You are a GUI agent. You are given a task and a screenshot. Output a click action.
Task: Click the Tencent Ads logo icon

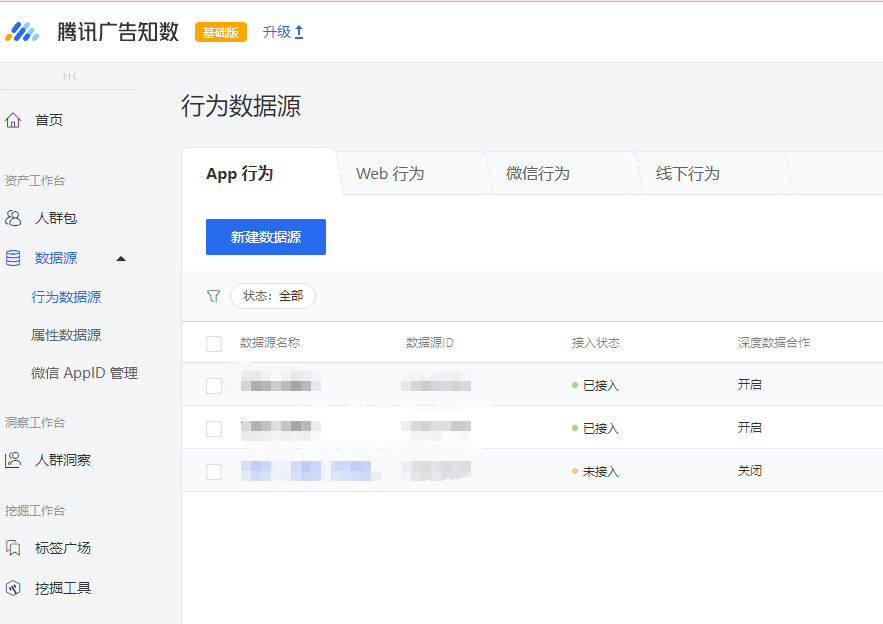click(x=22, y=32)
